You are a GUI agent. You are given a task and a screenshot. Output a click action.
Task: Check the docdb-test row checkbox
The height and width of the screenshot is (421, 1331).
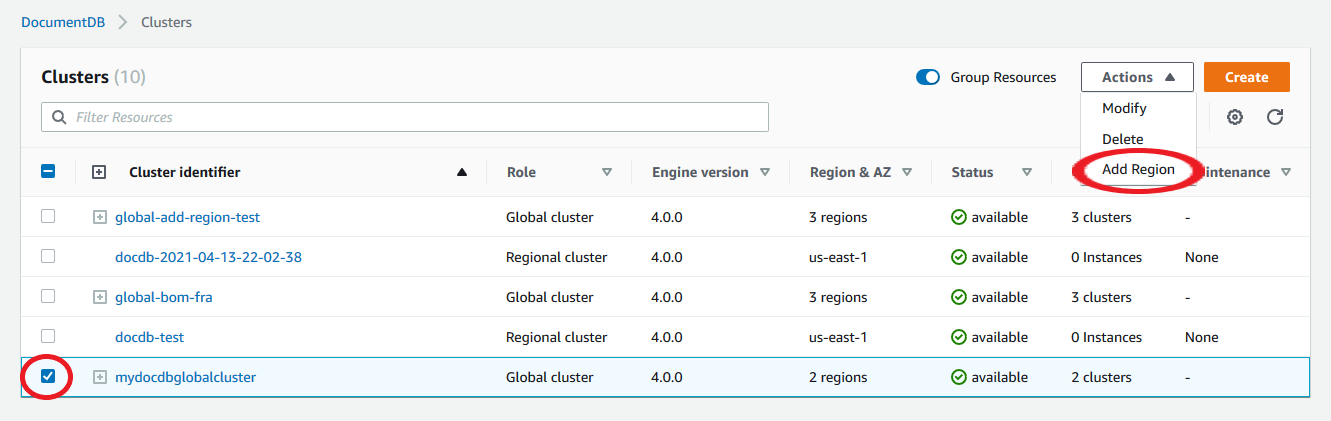(48, 337)
